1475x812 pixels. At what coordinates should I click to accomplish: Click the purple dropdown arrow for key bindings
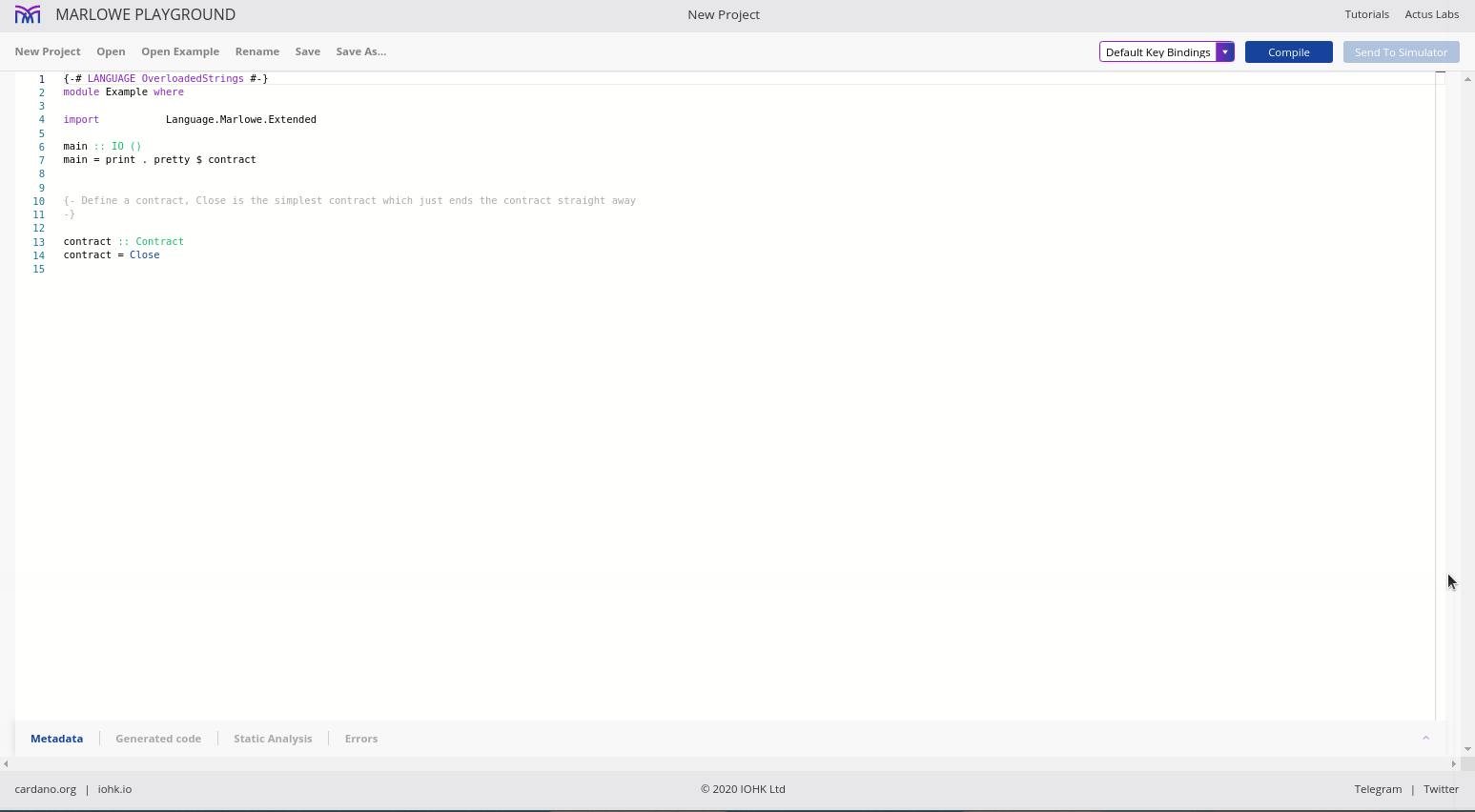coord(1224,52)
